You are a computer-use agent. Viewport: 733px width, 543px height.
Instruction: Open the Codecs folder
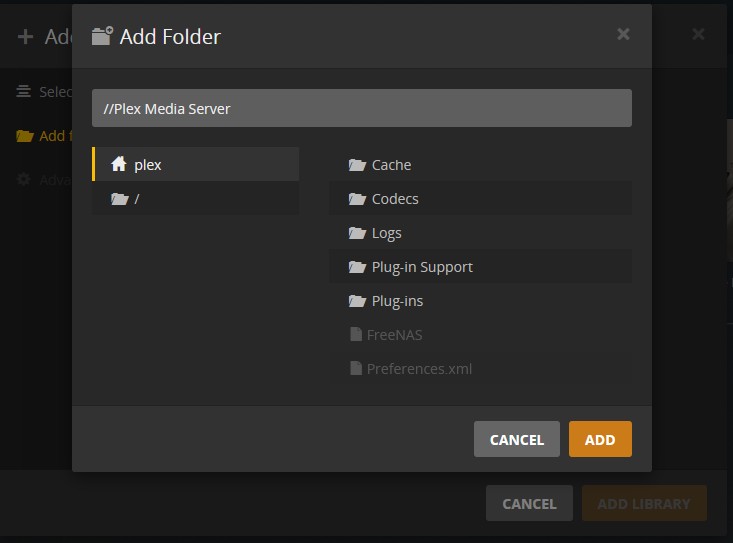(x=481, y=199)
